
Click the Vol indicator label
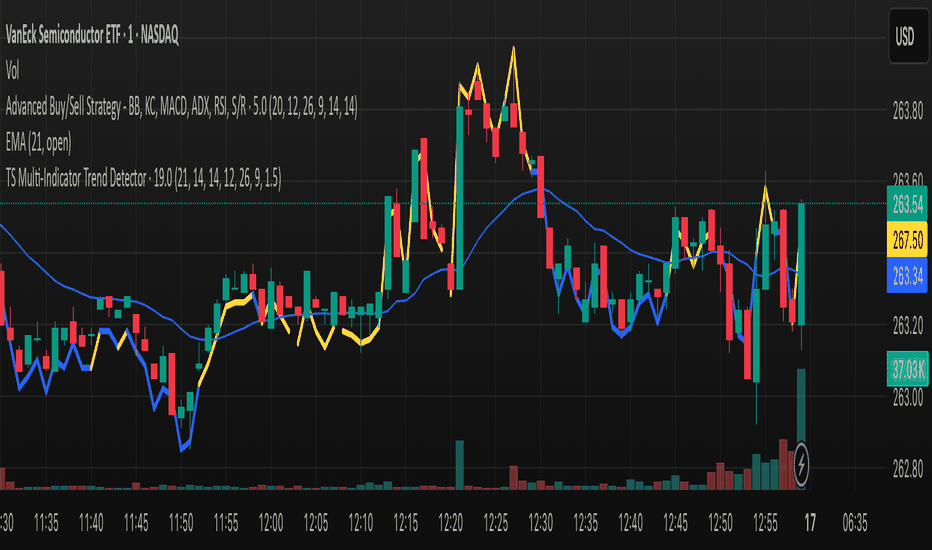[12, 71]
